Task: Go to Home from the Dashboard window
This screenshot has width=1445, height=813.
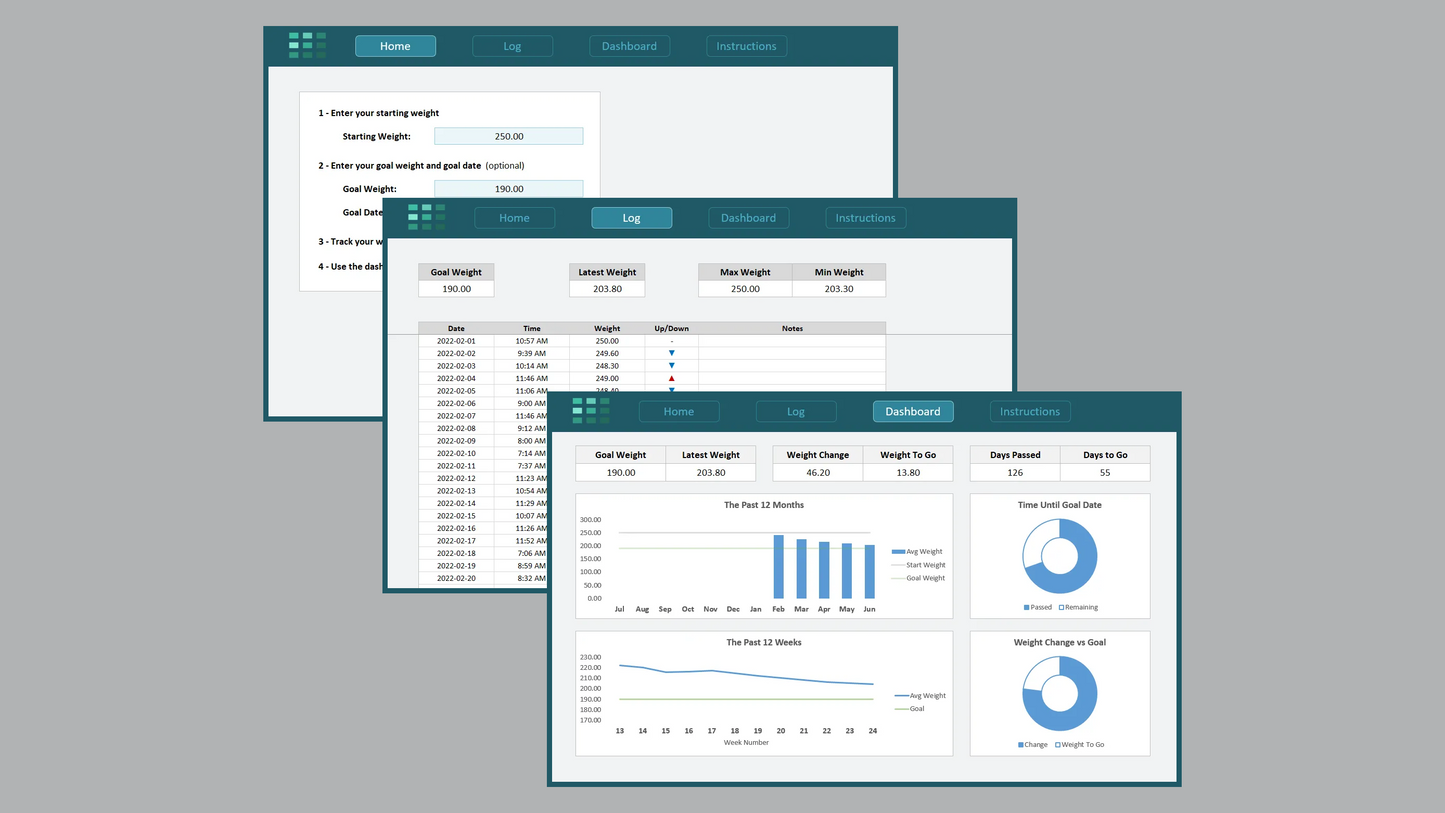Action: coord(678,412)
